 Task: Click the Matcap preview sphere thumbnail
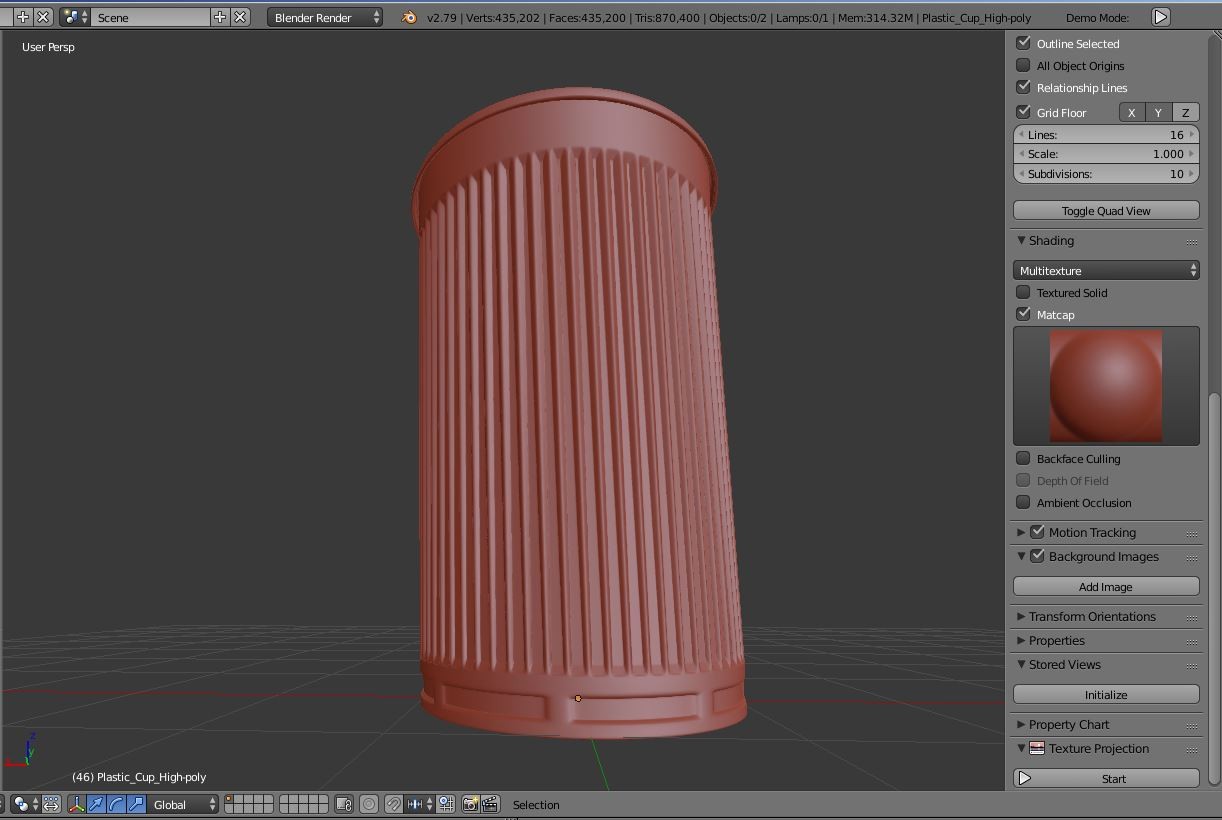tap(1105, 386)
